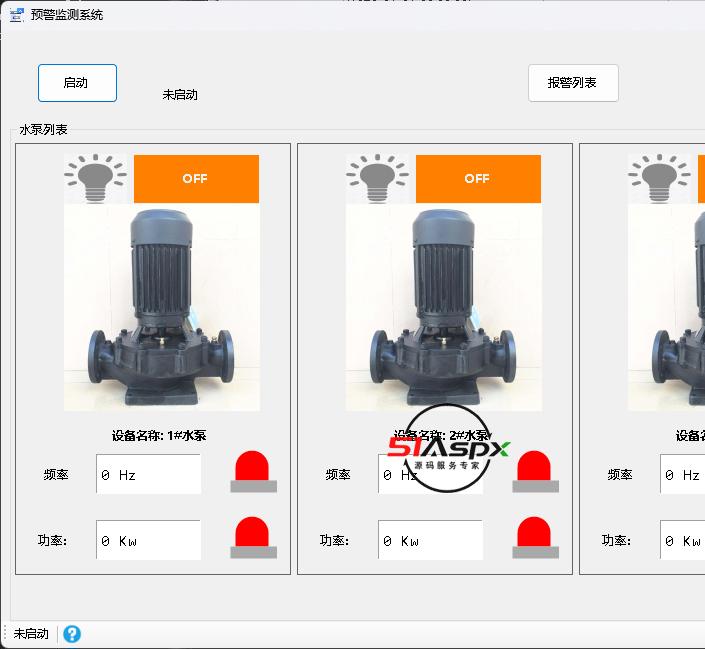Image resolution: width=705 pixels, height=649 pixels.
Task: Focus the 1#水泵 frequency field showing 0 Hz
Action: point(148,474)
